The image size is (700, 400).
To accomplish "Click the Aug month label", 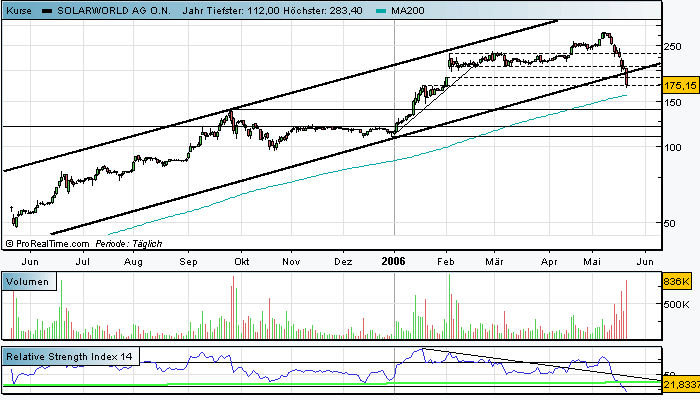I will click(x=133, y=262).
